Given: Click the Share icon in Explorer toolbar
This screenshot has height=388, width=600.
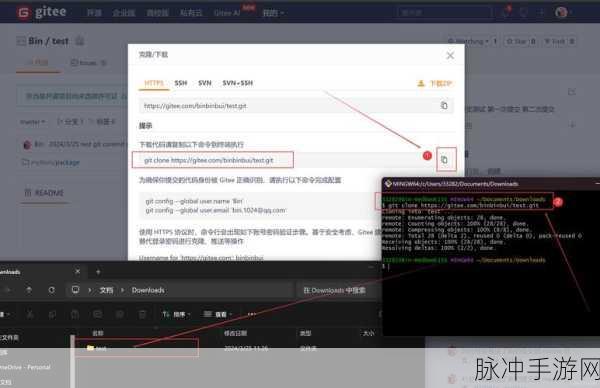Looking at the screenshot, I should (120, 314).
